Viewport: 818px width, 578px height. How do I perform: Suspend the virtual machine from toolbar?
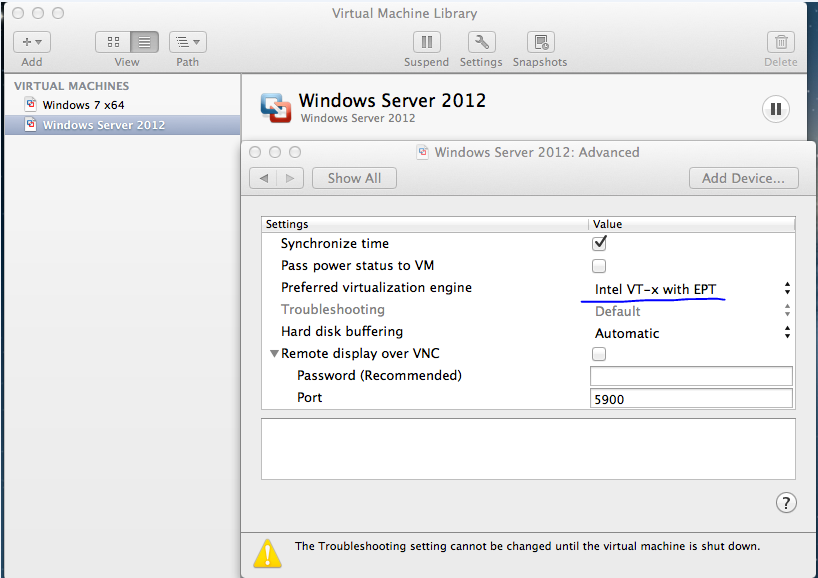427,42
